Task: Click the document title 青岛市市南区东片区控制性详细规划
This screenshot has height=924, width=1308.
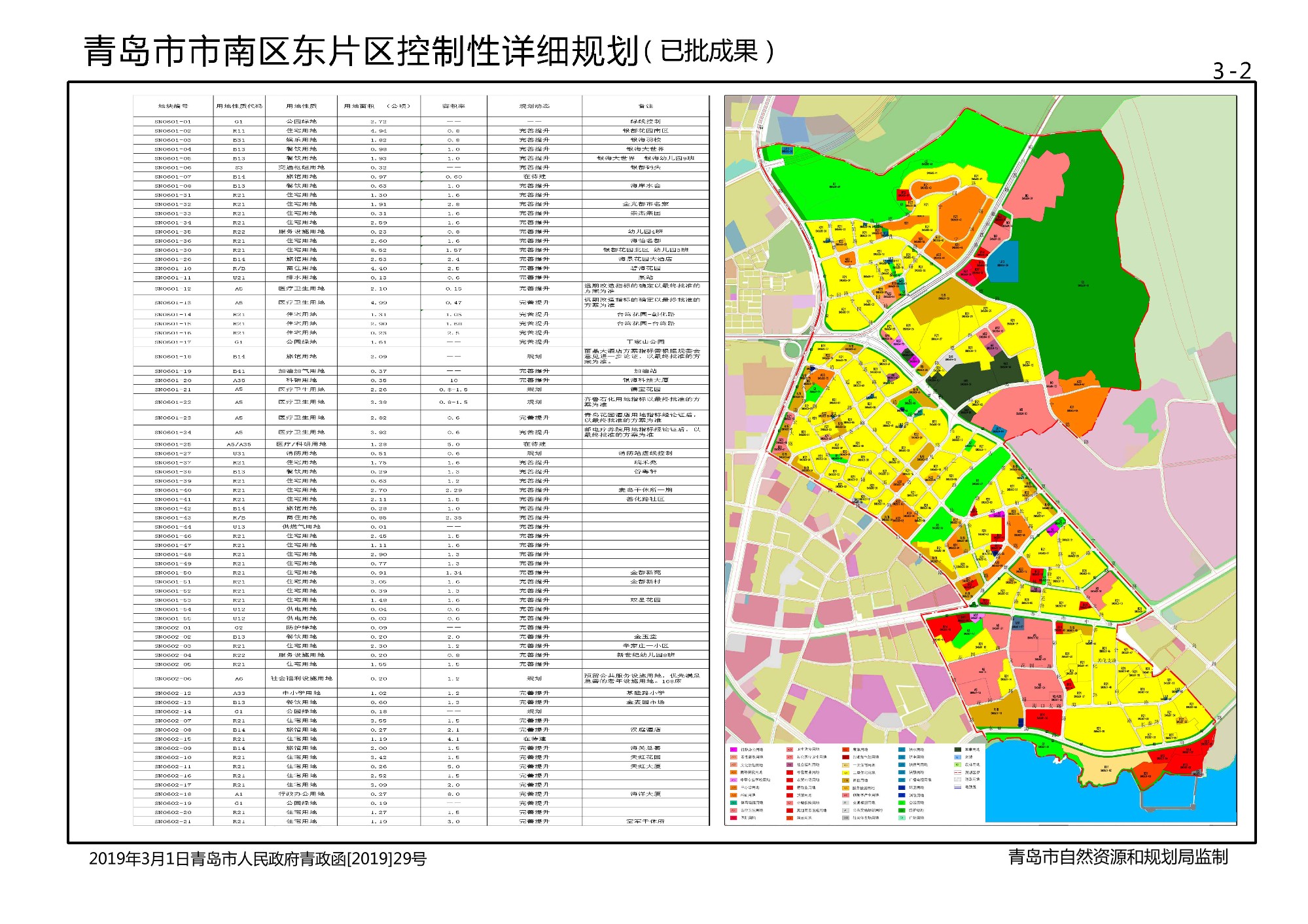Action: tap(361, 52)
